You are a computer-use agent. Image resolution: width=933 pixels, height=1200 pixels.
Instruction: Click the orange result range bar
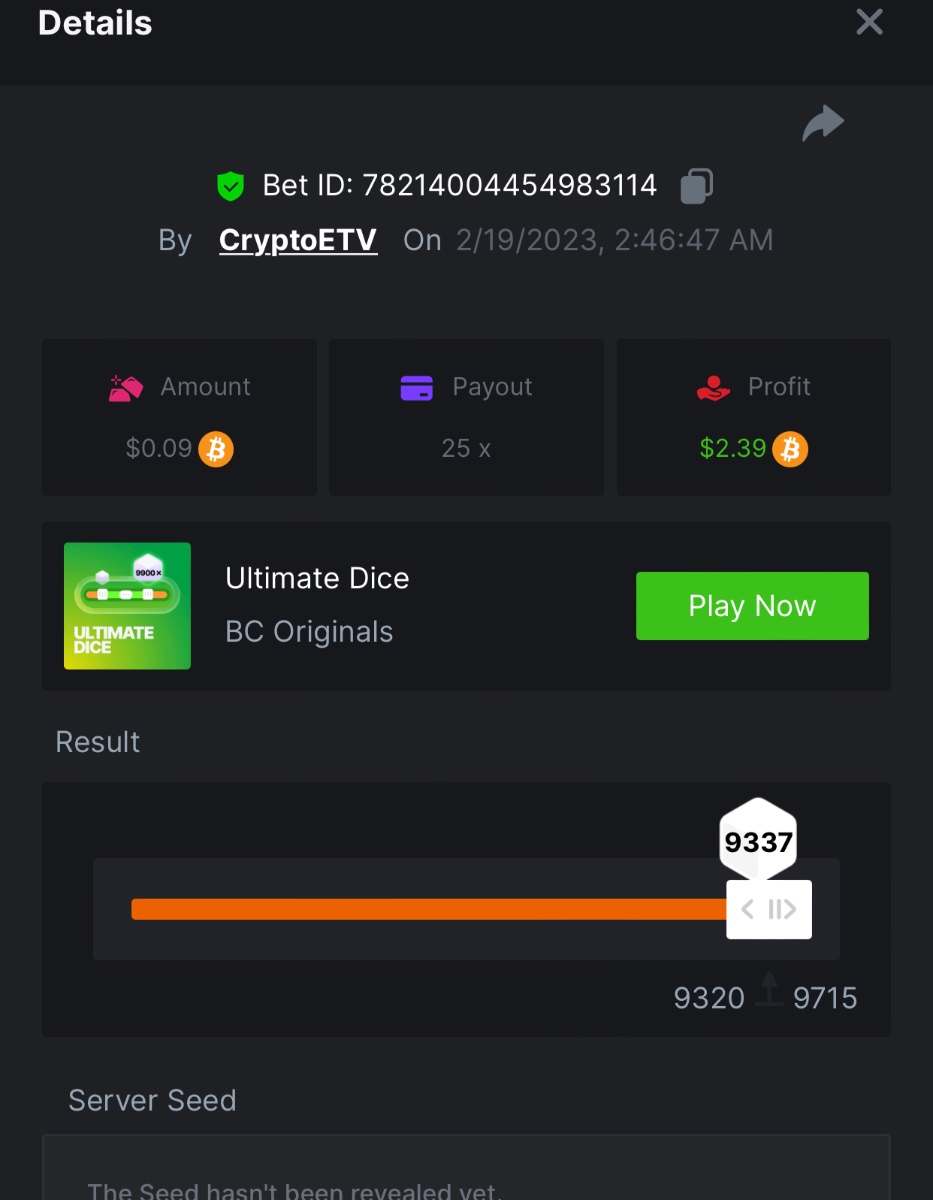point(428,909)
